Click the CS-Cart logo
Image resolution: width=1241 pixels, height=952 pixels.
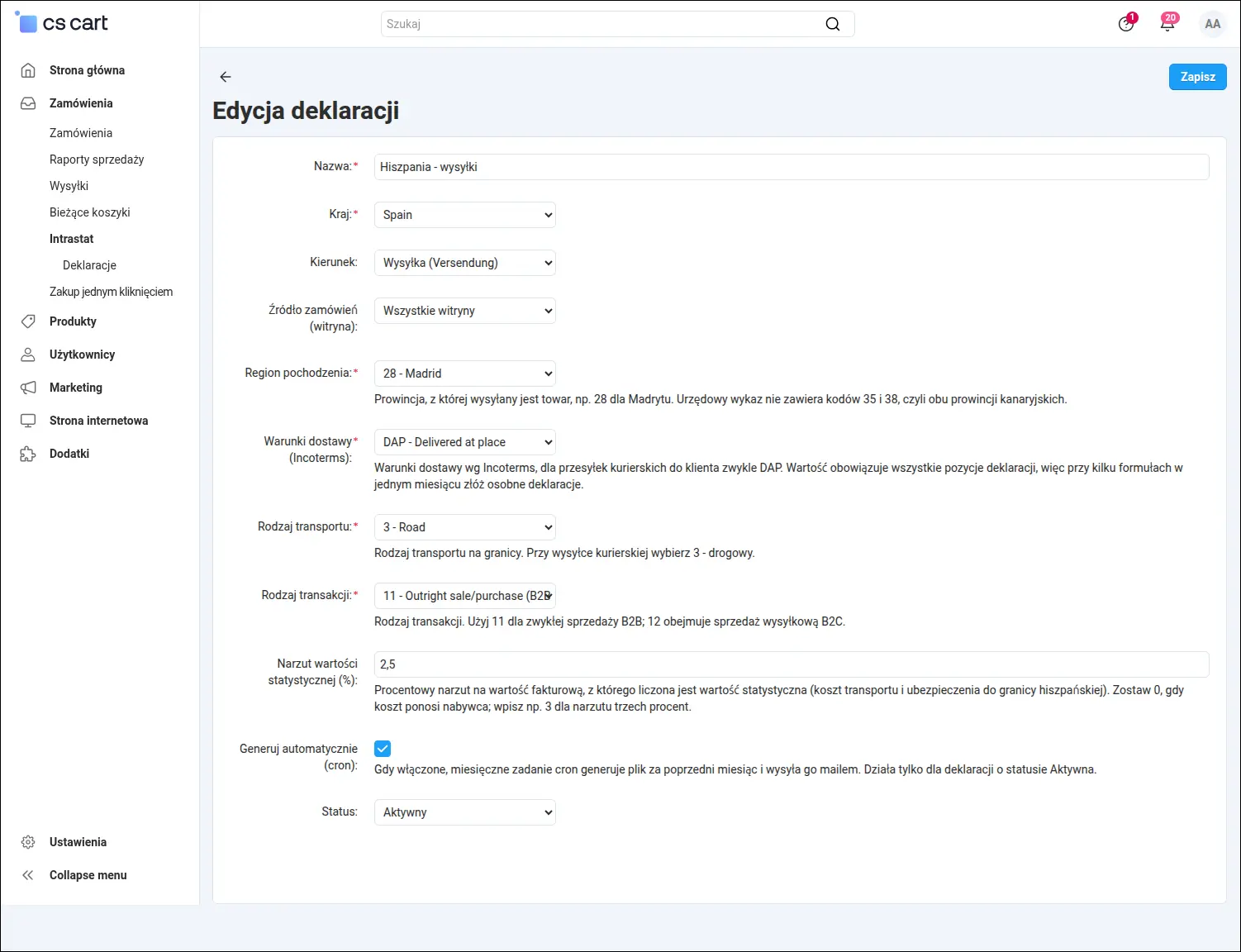62,23
